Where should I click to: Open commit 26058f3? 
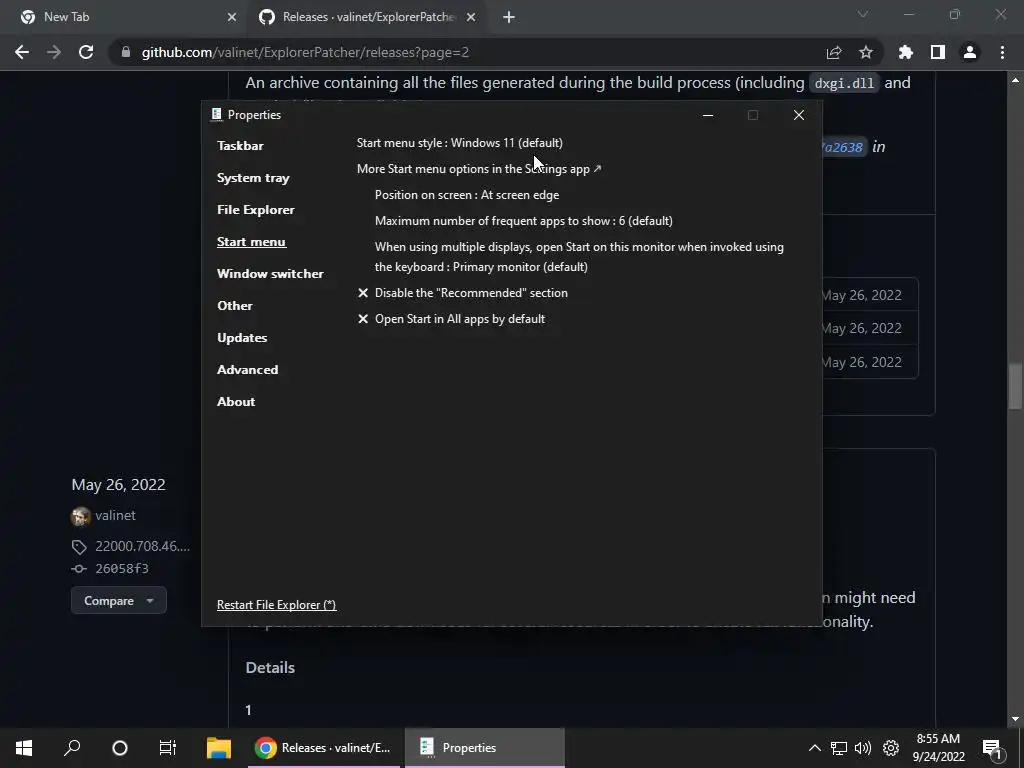pos(121,568)
